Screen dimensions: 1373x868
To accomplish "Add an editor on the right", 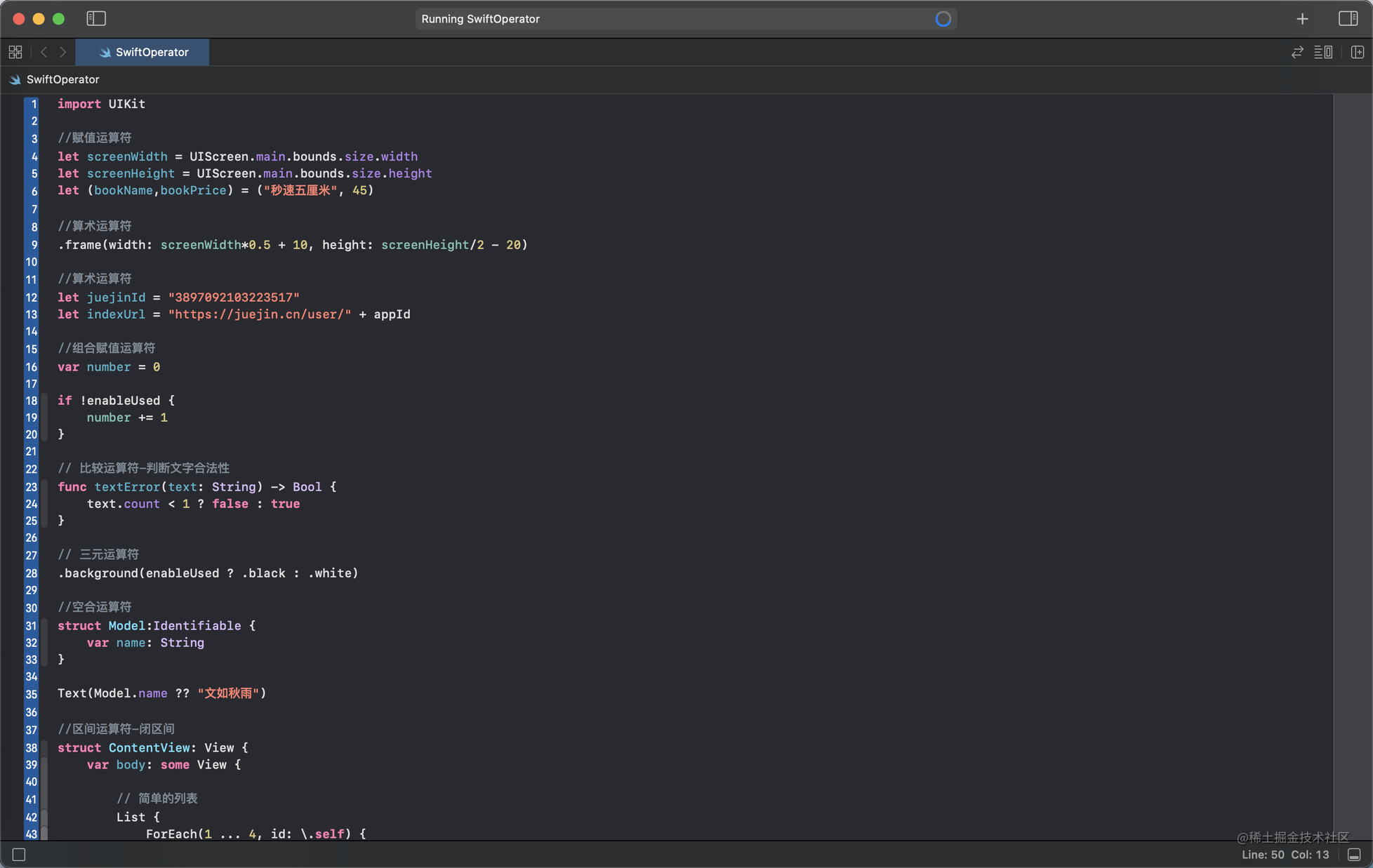I will pos(1357,52).
